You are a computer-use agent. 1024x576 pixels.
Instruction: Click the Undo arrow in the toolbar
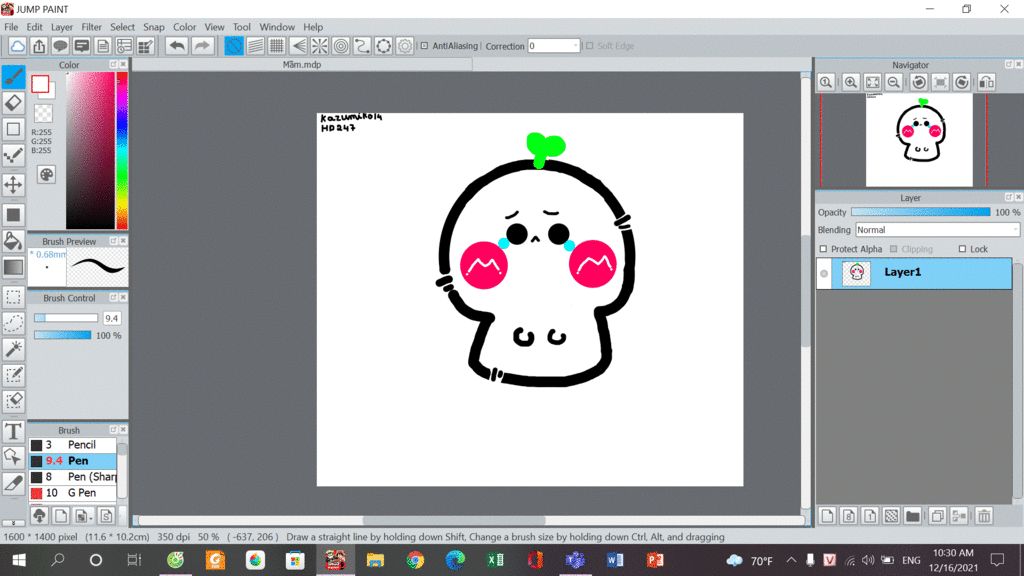[x=176, y=46]
